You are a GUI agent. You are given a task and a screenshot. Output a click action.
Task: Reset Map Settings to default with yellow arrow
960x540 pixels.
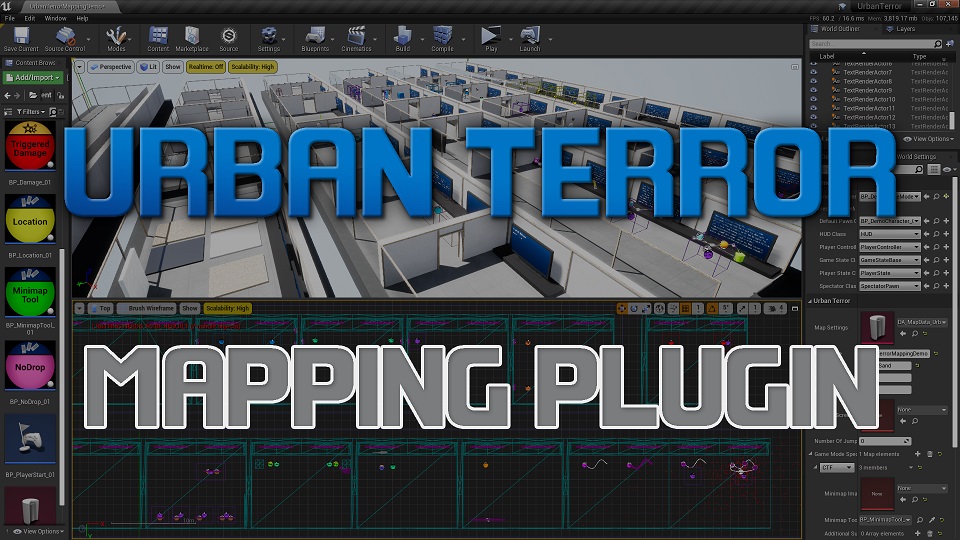coord(925,334)
